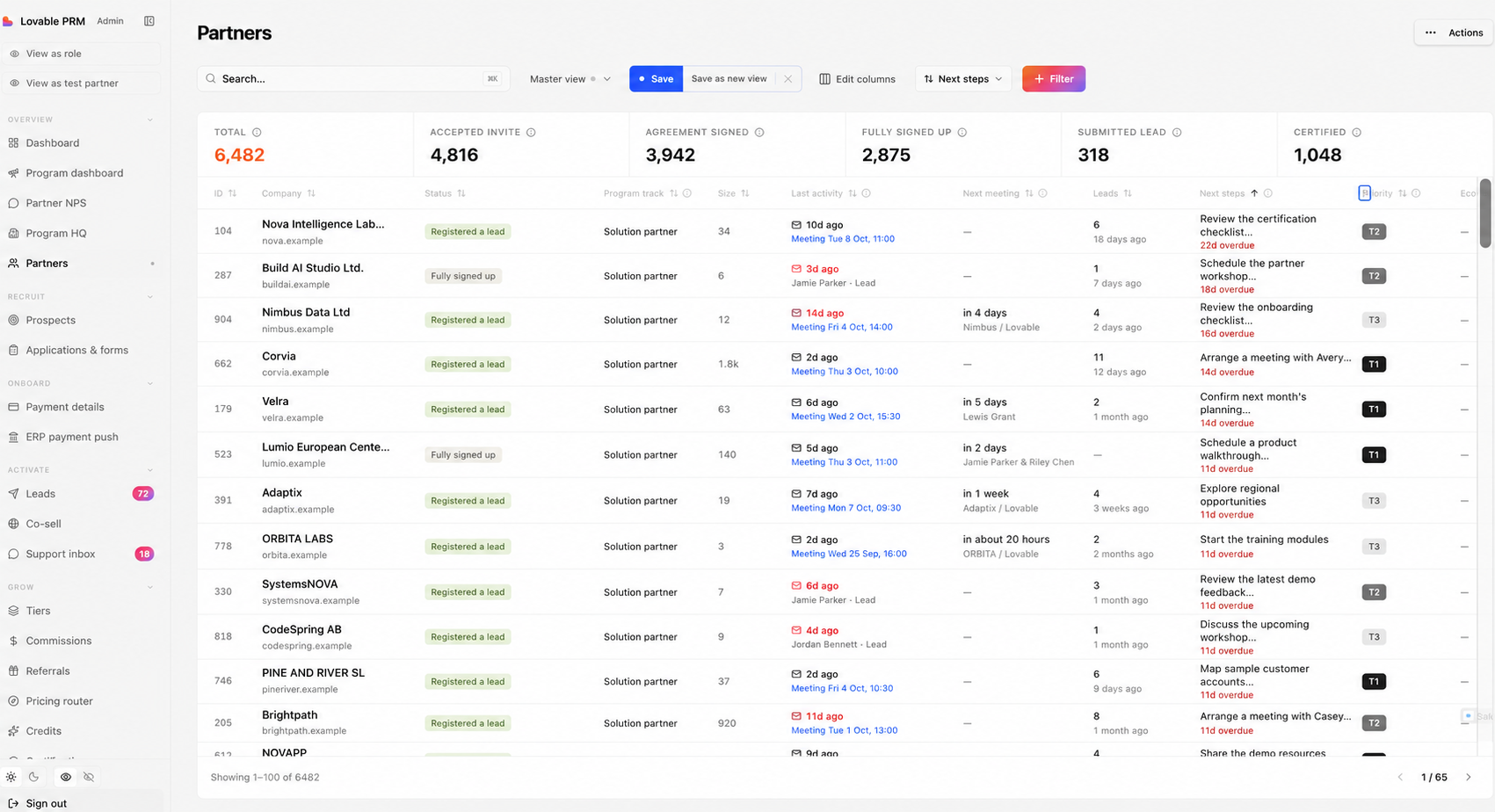Show info for Total metric
The height and width of the screenshot is (812, 1495).
pos(257,133)
